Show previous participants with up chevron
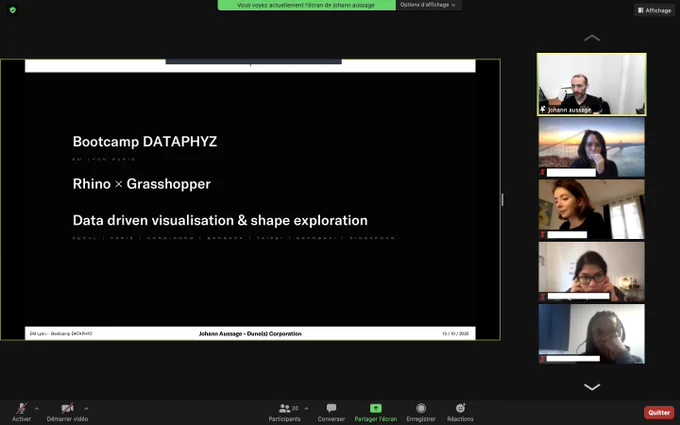The height and width of the screenshot is (425, 680). [592, 38]
